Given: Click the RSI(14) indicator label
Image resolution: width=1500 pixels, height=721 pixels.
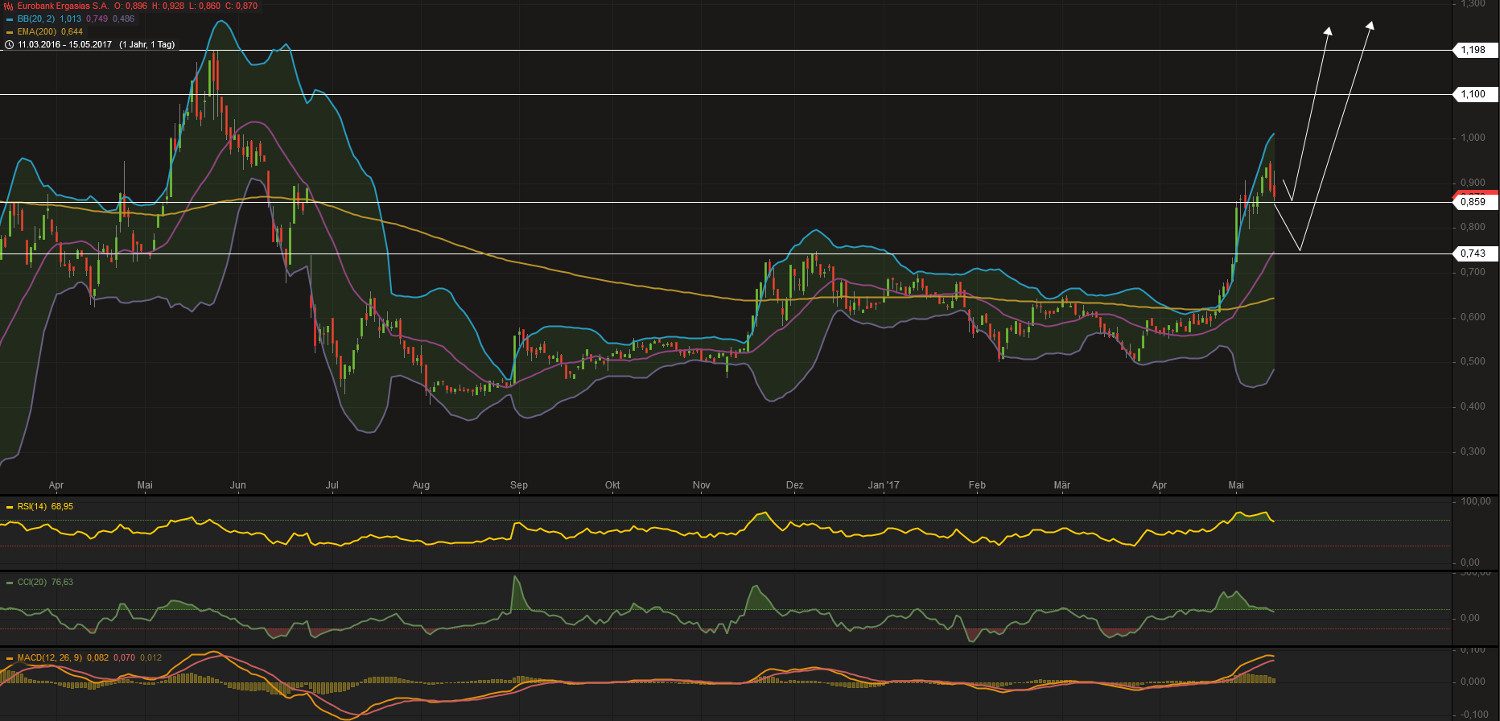Looking at the screenshot, I should tap(33, 507).
